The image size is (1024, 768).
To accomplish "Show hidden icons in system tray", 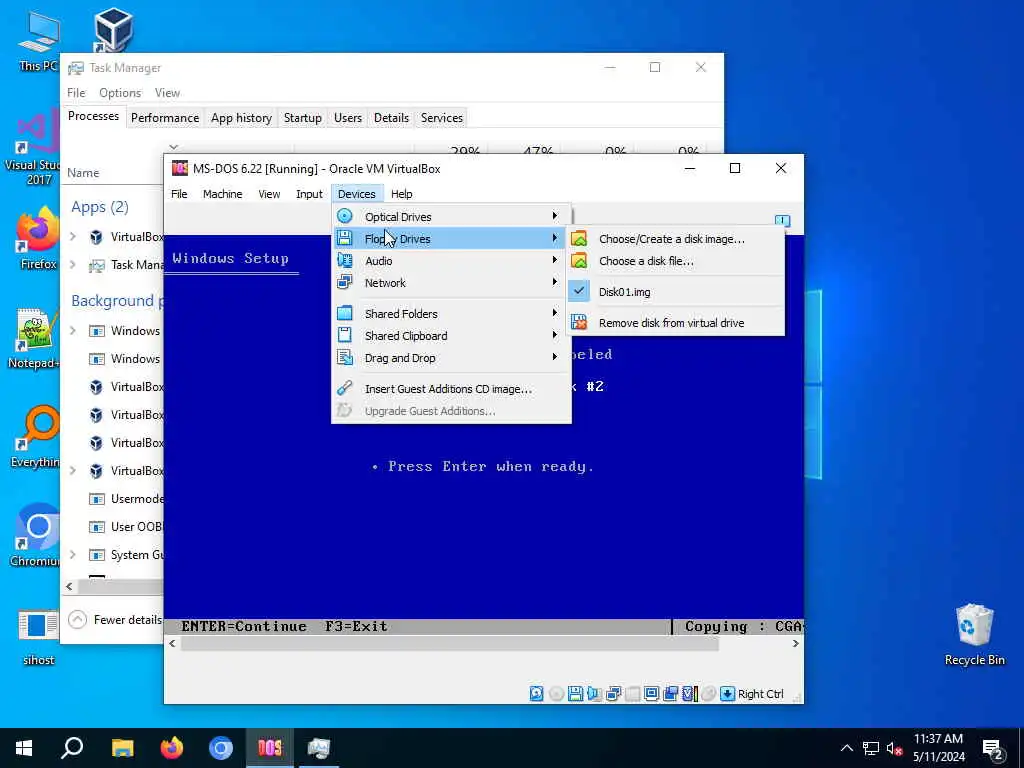I will click(x=846, y=748).
